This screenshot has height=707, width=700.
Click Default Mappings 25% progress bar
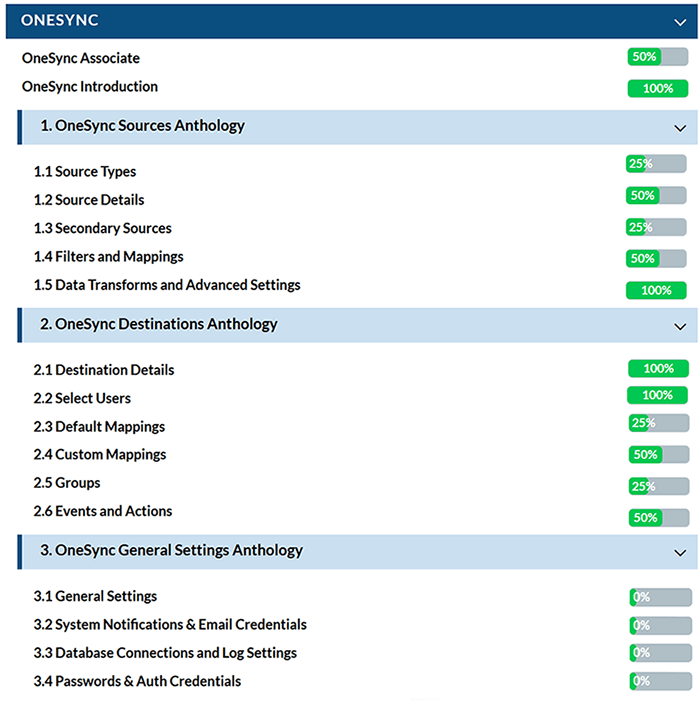pos(659,423)
